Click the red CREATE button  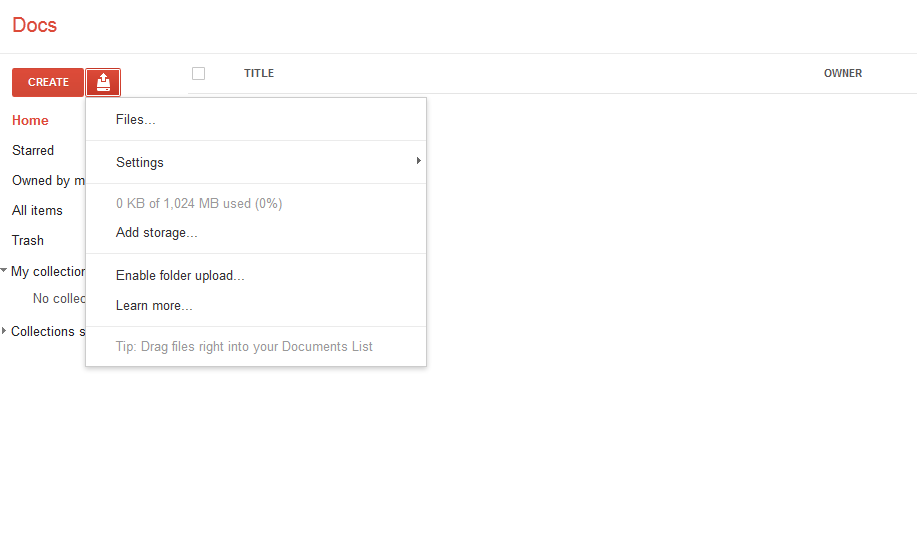click(x=48, y=82)
